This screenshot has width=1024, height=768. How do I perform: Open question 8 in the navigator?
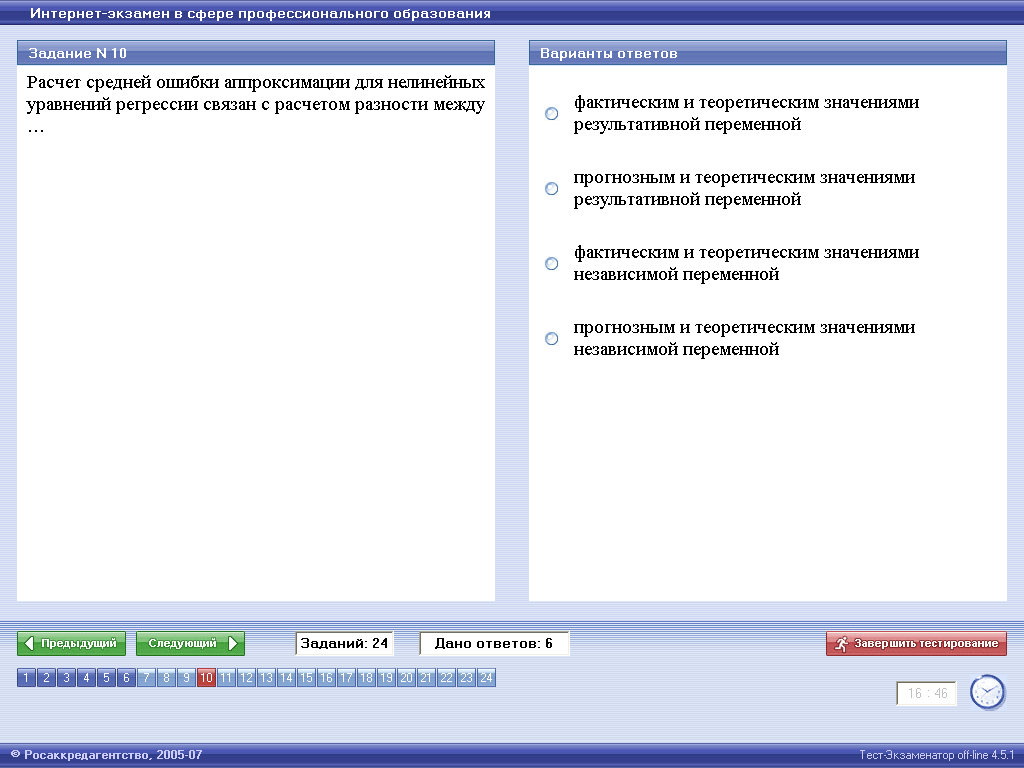click(x=167, y=678)
